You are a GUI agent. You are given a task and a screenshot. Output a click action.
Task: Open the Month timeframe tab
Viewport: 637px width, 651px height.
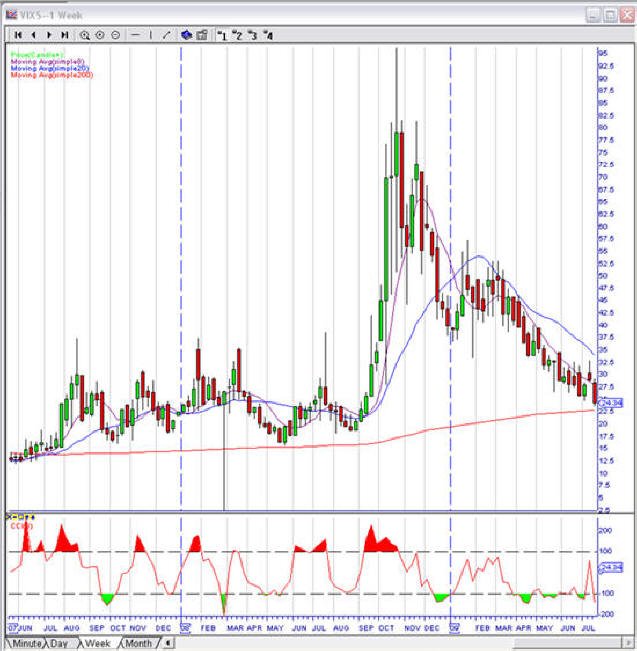click(x=139, y=643)
